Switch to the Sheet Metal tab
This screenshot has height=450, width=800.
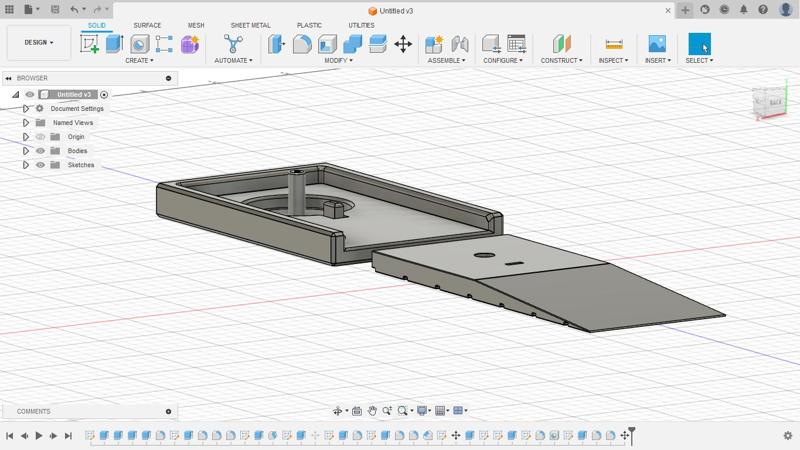(x=250, y=25)
